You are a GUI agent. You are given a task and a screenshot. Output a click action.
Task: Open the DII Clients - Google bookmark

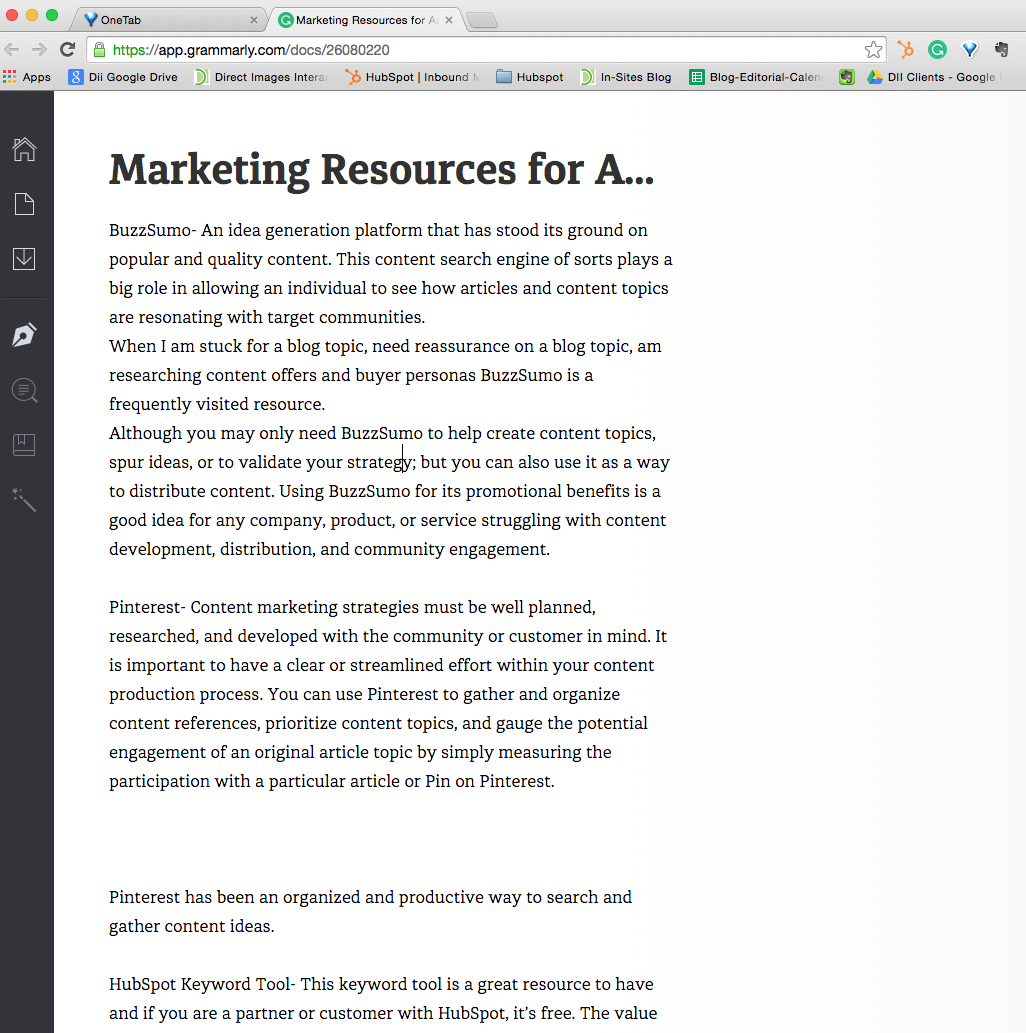click(934, 77)
